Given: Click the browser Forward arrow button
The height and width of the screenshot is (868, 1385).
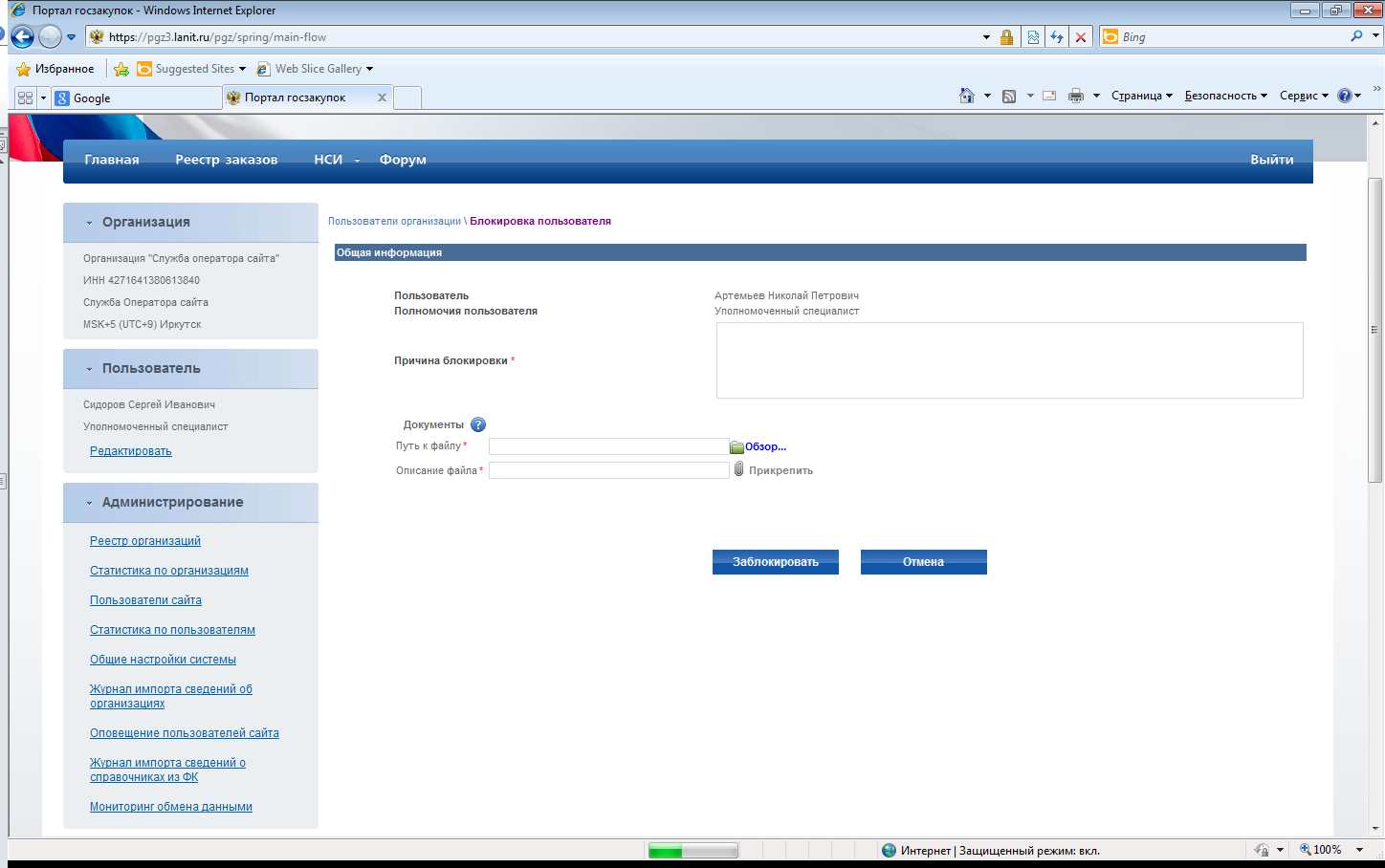Looking at the screenshot, I should [x=50, y=37].
